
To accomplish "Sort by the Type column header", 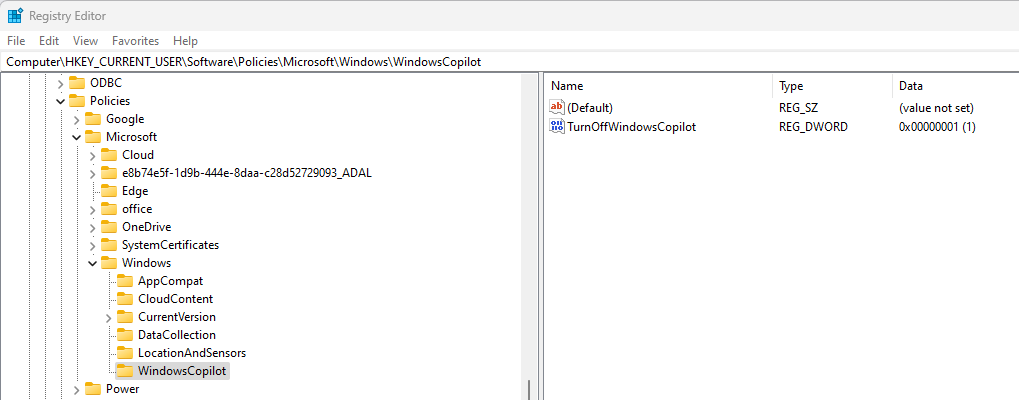I will point(832,86).
